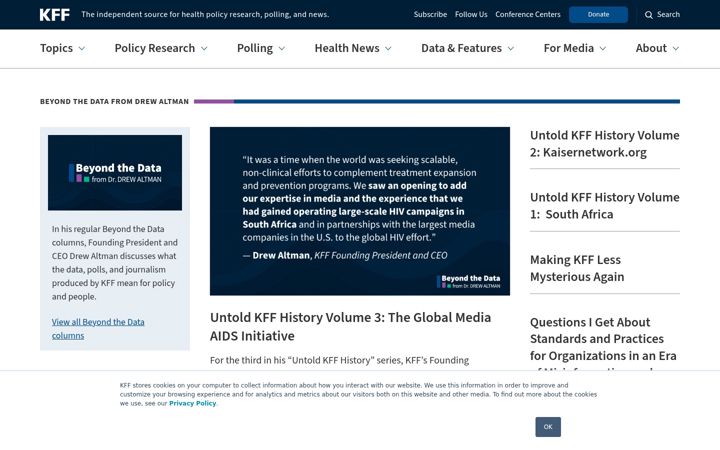Screen dimensions: 720x450
Task: Open the Follow Us link
Action: tap(471, 14)
